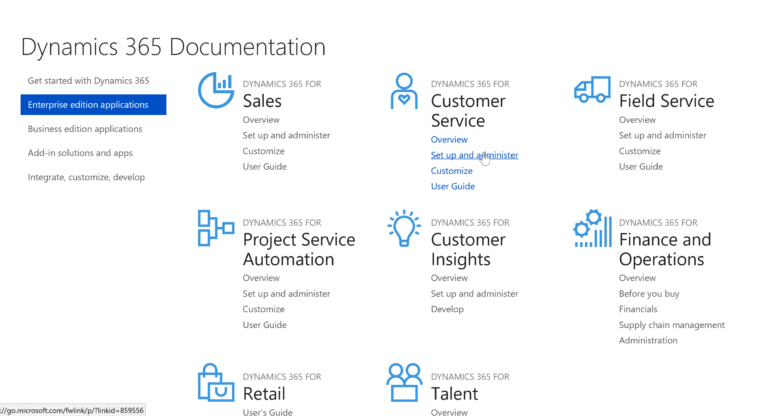Viewport: 768px width, 416px height.
Task: Open Customer Insights Overview link
Action: tap(449, 278)
